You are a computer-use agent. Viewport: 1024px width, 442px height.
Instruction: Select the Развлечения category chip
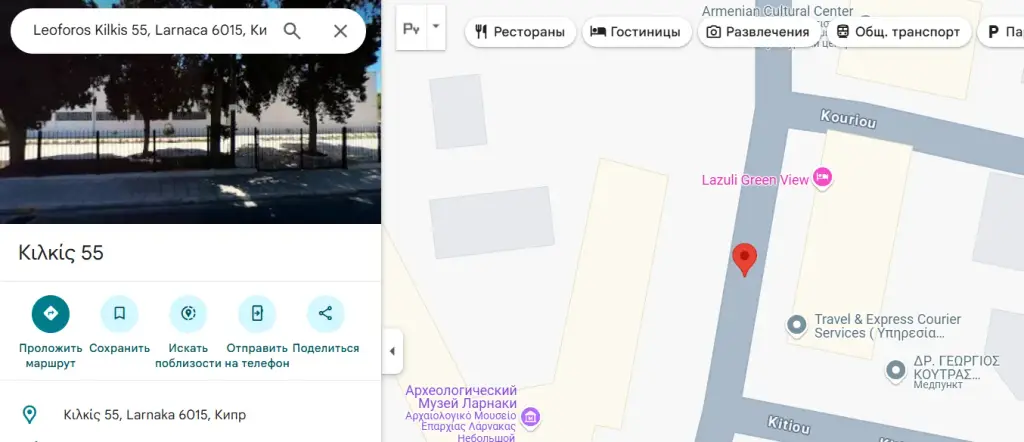(x=759, y=32)
